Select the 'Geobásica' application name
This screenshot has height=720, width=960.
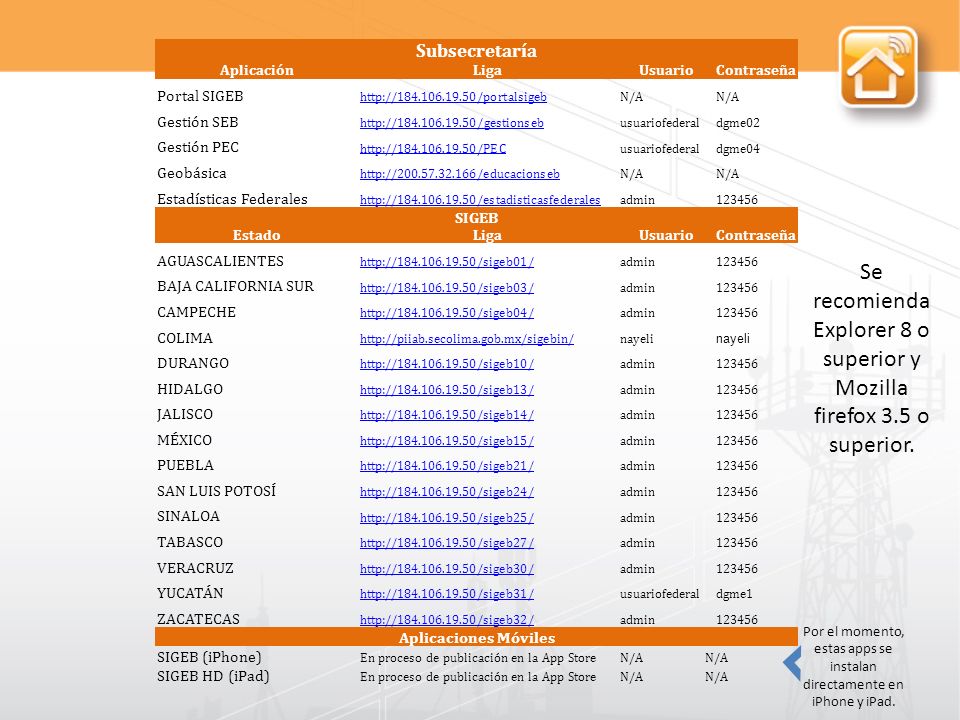pyautogui.click(x=192, y=173)
